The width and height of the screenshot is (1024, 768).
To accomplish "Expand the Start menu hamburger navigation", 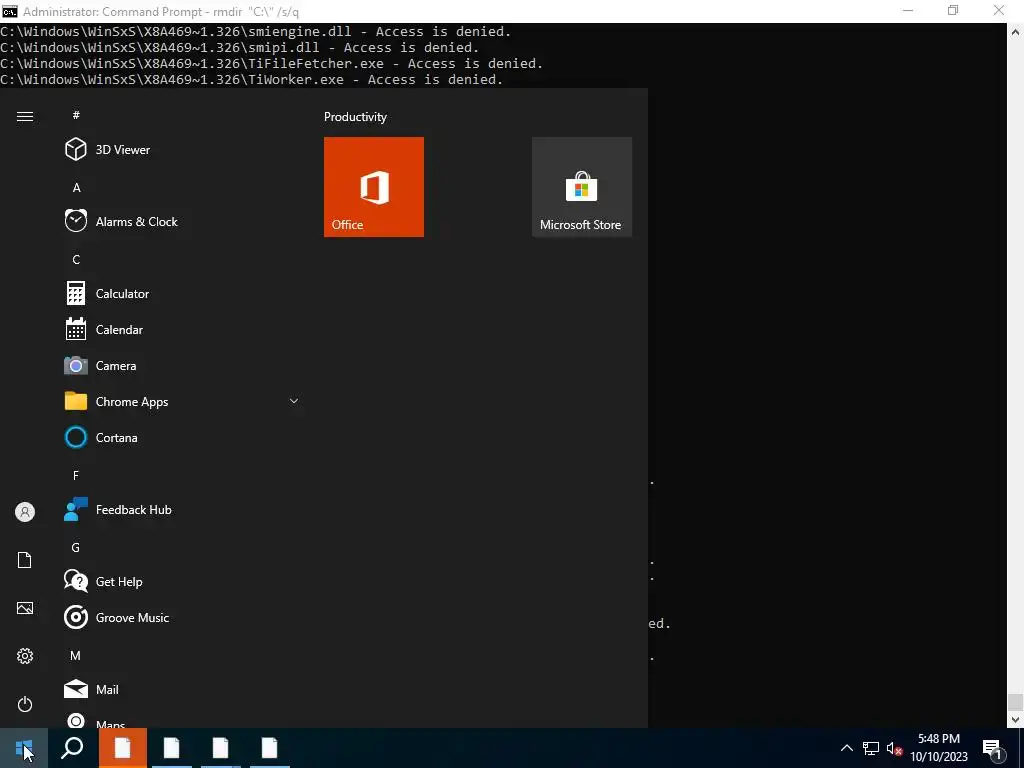I will click(x=25, y=116).
